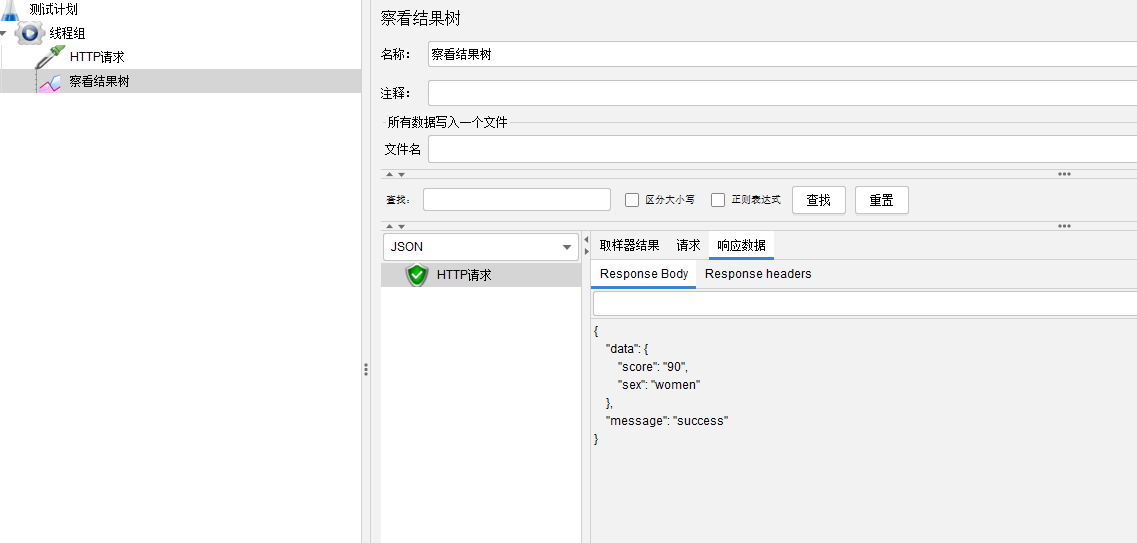Focus the 注释 input field
Screen dimensions: 1137x543
782,93
